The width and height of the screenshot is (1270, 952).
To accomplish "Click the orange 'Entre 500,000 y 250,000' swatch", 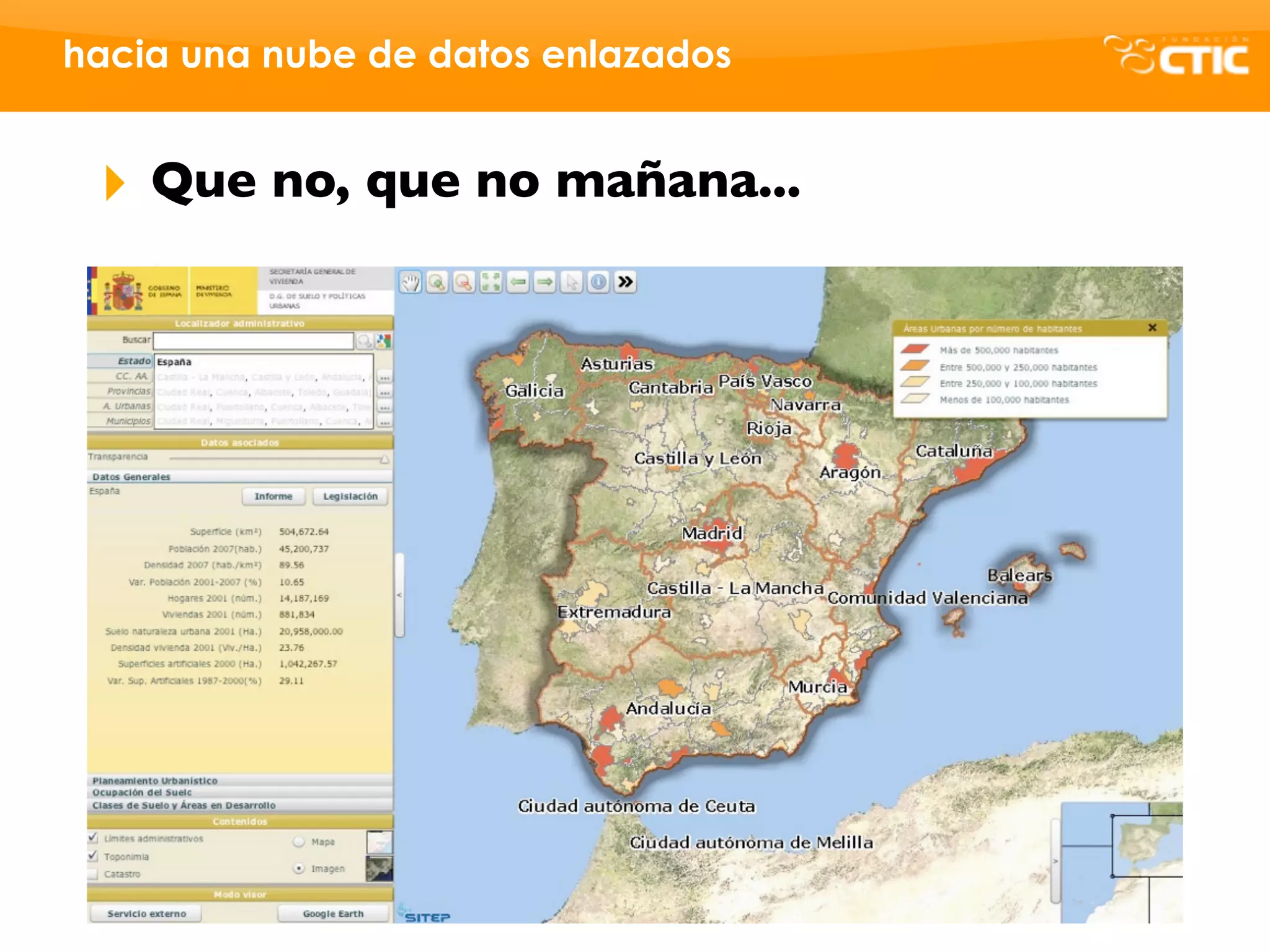I will pos(915,366).
